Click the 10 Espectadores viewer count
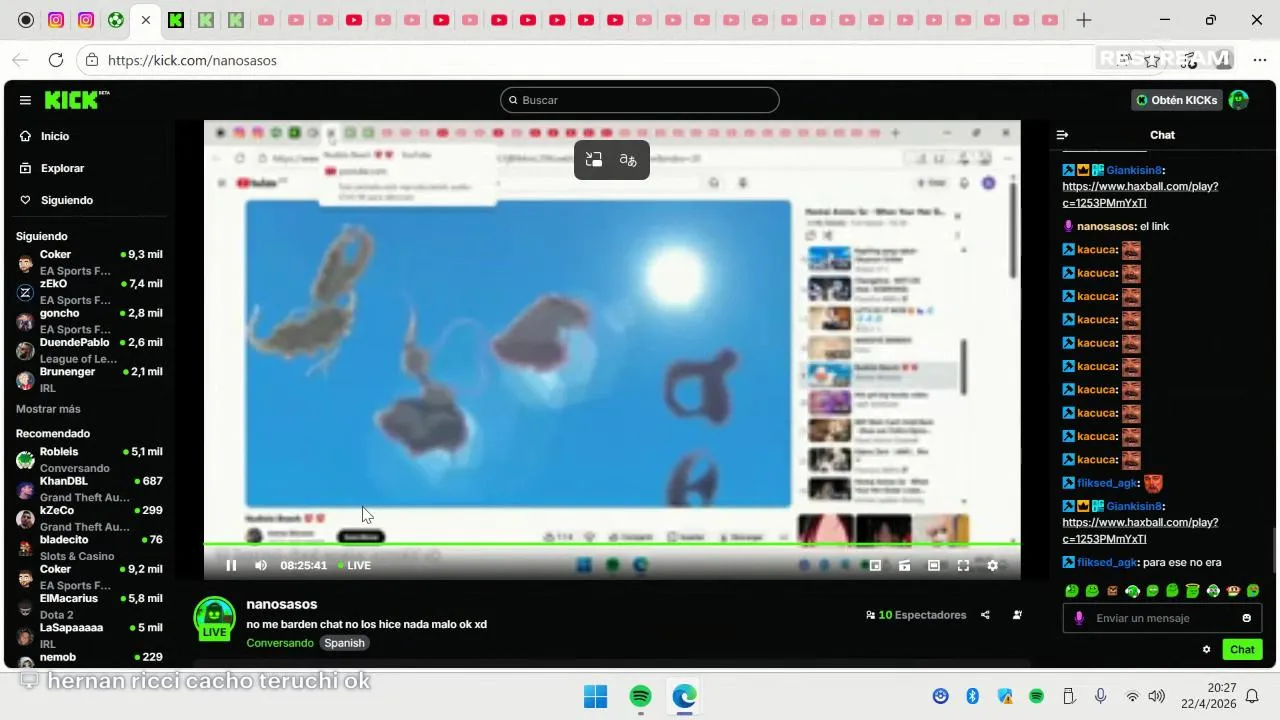1280x720 pixels. [x=916, y=615]
